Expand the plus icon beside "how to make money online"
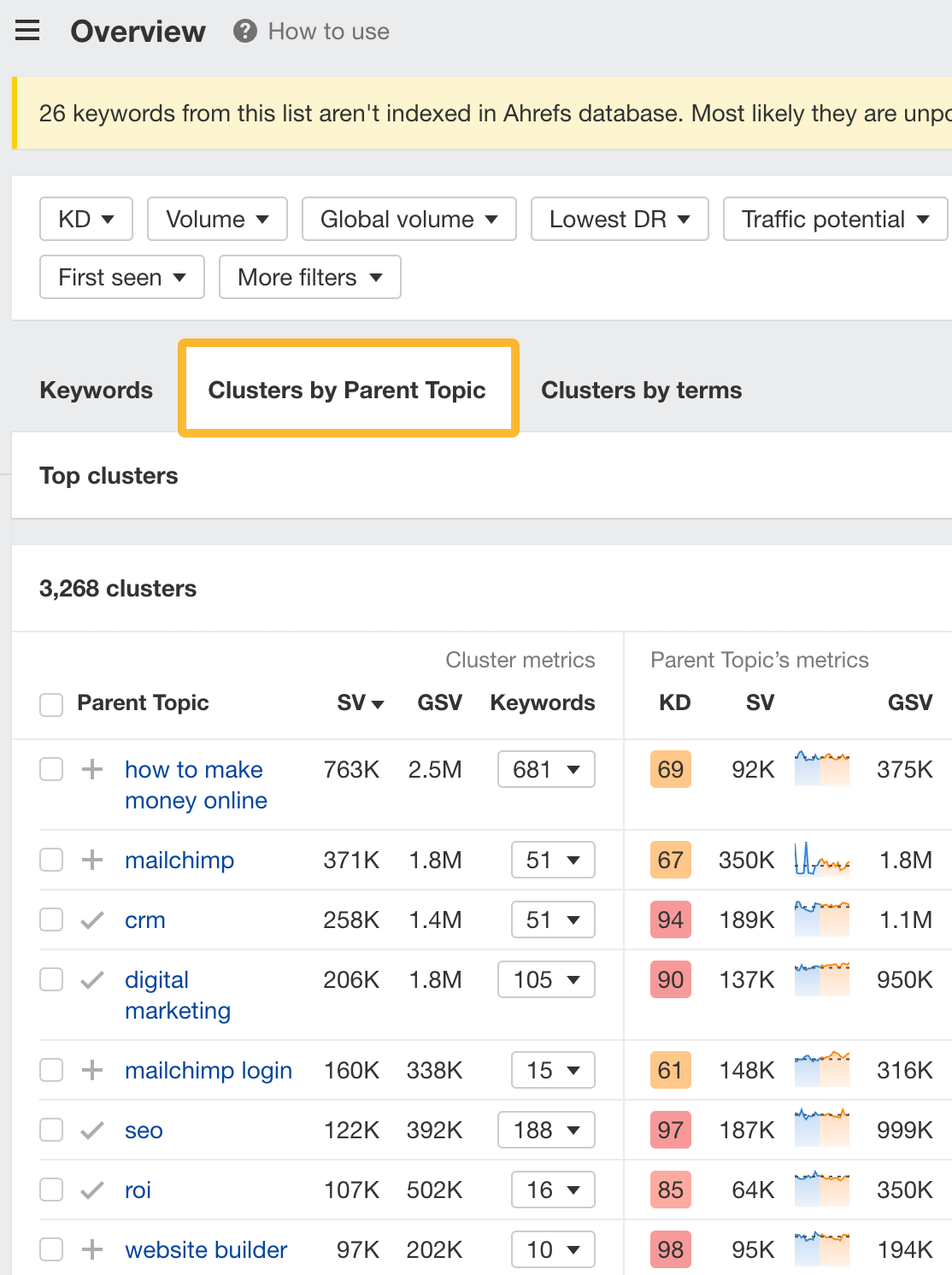The height and width of the screenshot is (1275, 952). pyautogui.click(x=91, y=769)
